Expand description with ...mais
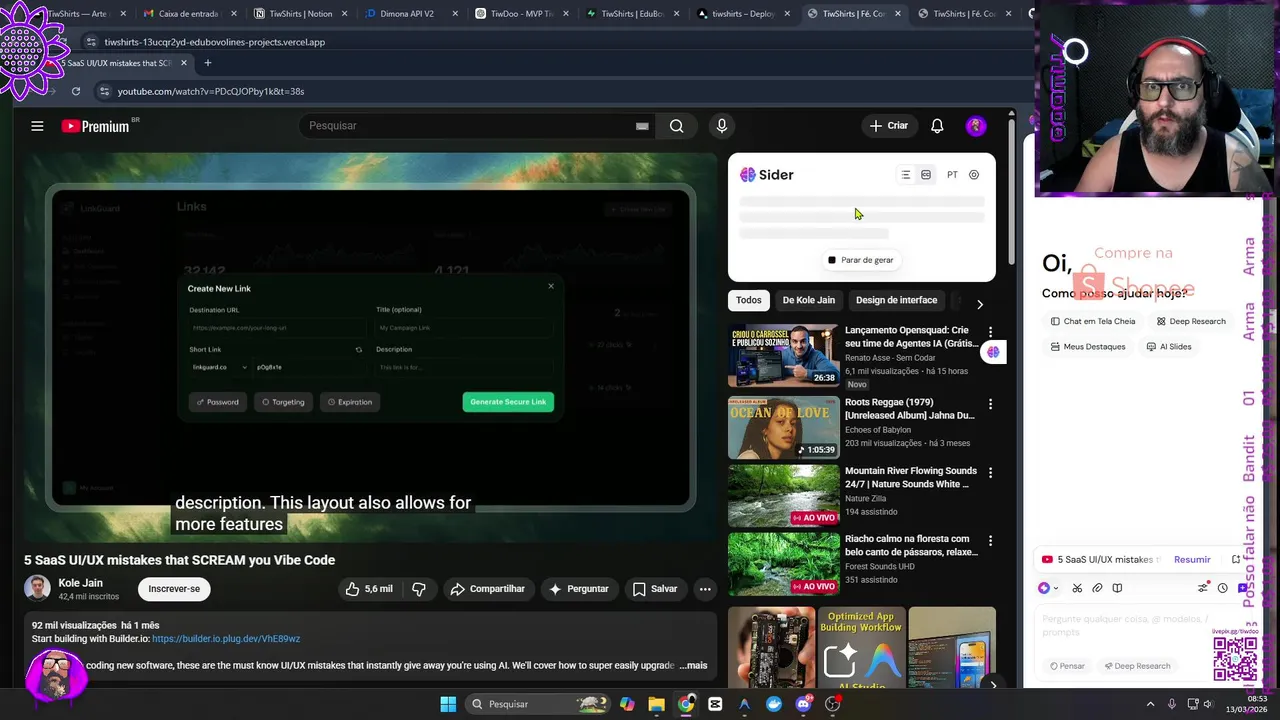This screenshot has width=1280, height=720. pos(693,665)
